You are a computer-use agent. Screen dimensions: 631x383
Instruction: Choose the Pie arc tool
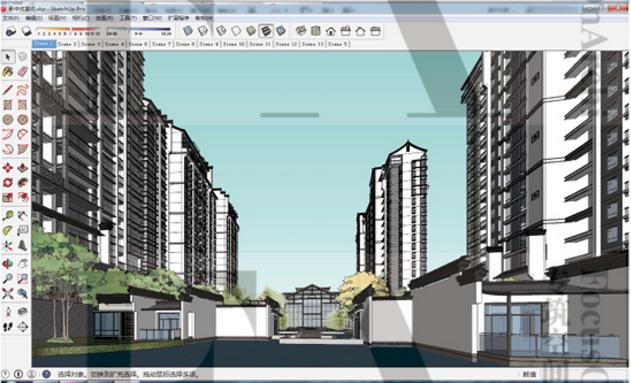[x=23, y=149]
